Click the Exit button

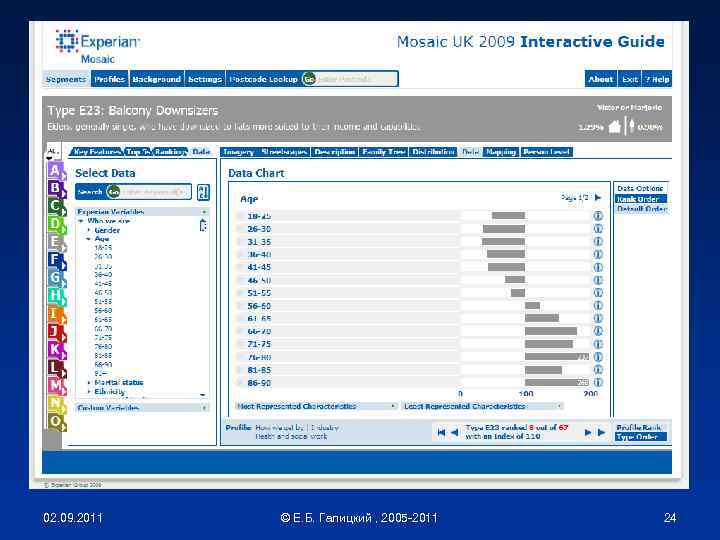point(630,79)
